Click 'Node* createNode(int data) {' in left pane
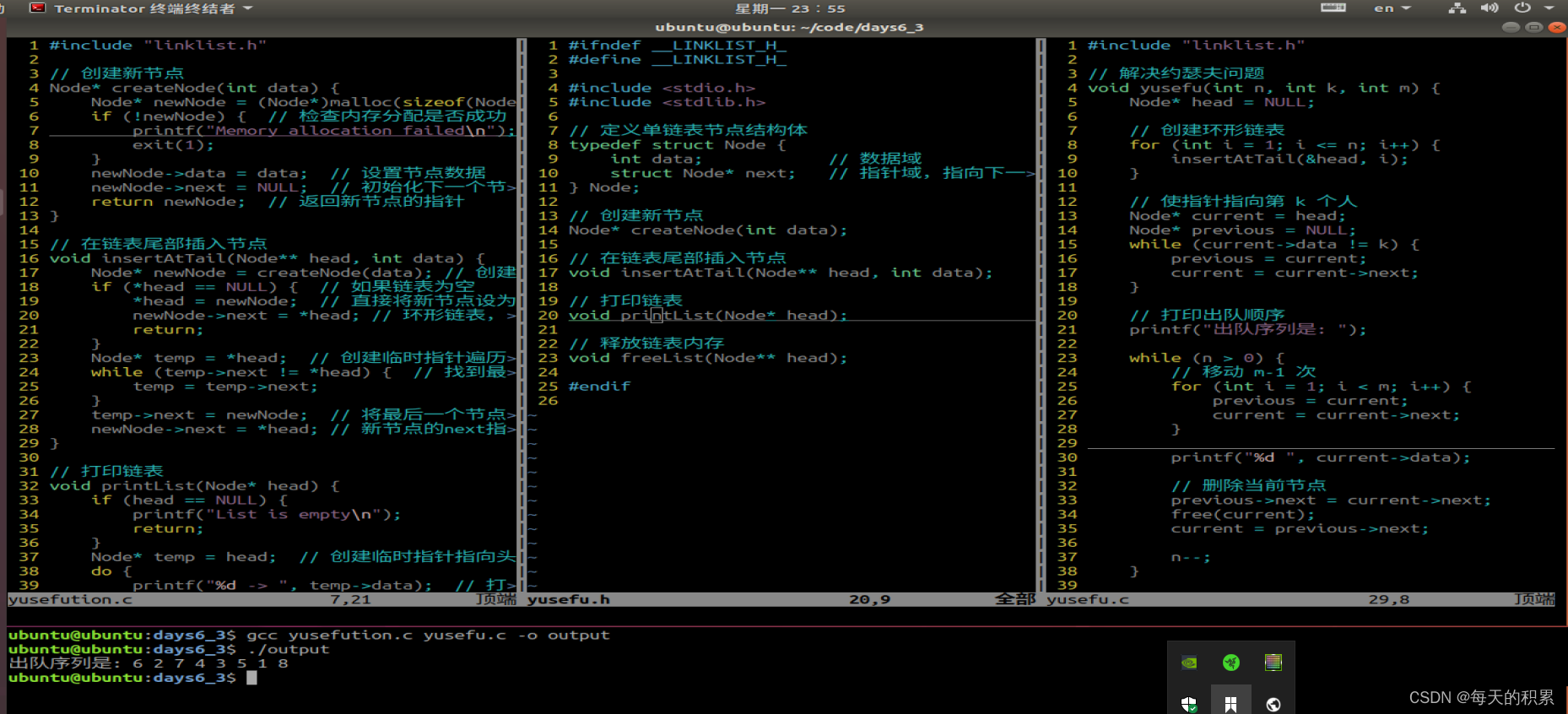 (x=195, y=88)
